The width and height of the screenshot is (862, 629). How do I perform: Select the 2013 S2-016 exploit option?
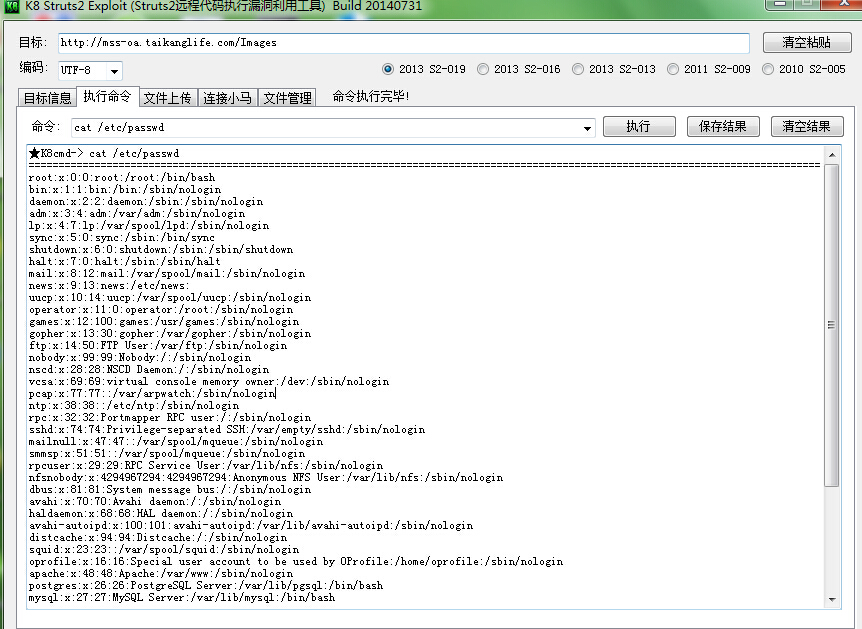point(519,69)
